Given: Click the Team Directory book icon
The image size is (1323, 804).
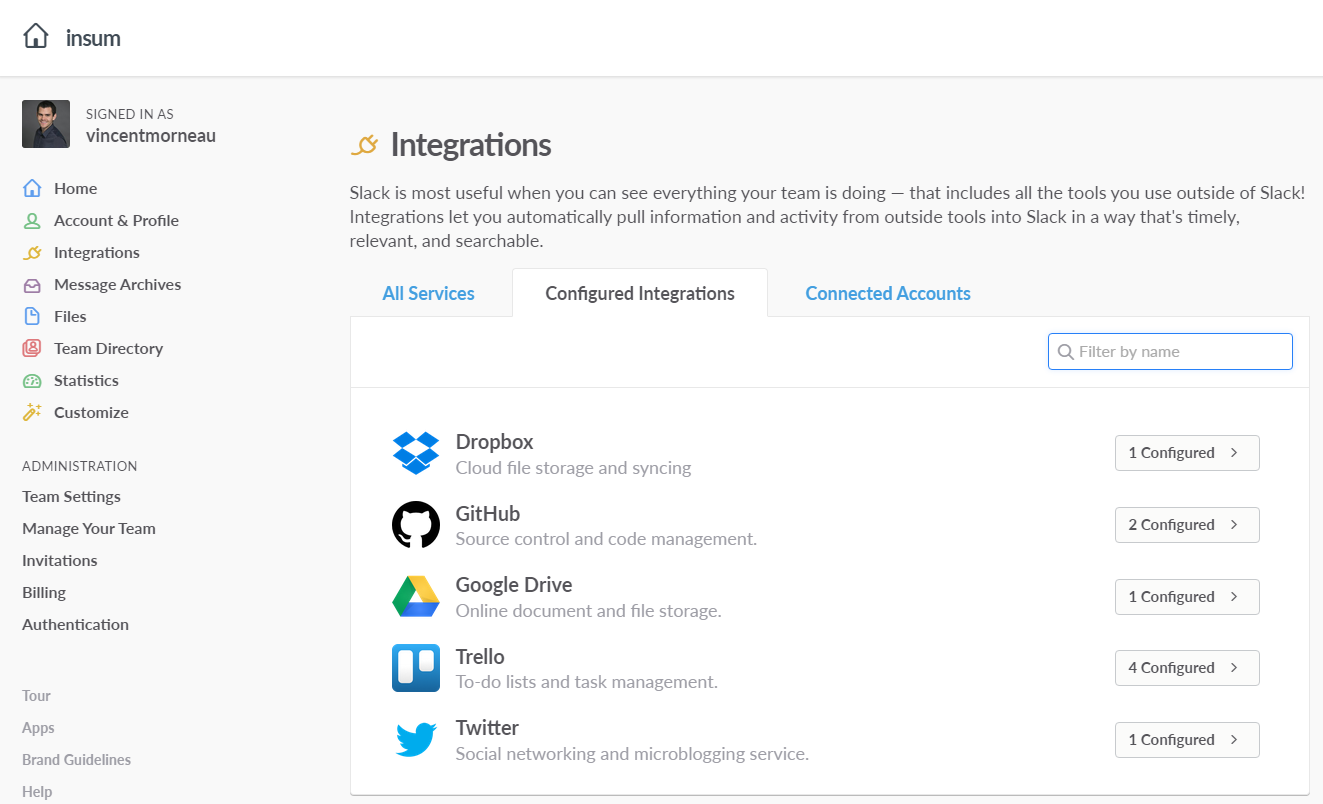Looking at the screenshot, I should [x=33, y=348].
